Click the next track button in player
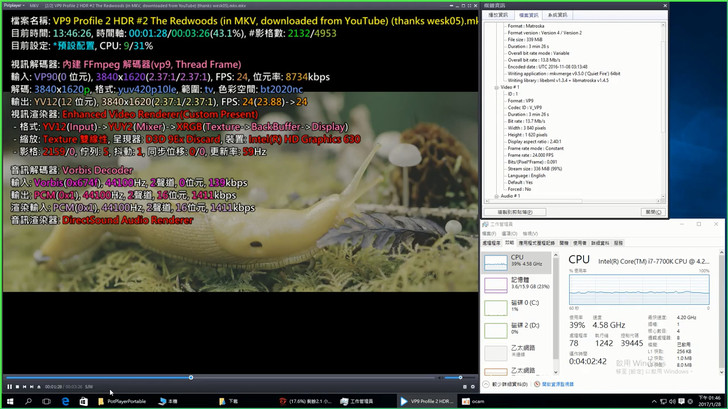 (x=31, y=387)
